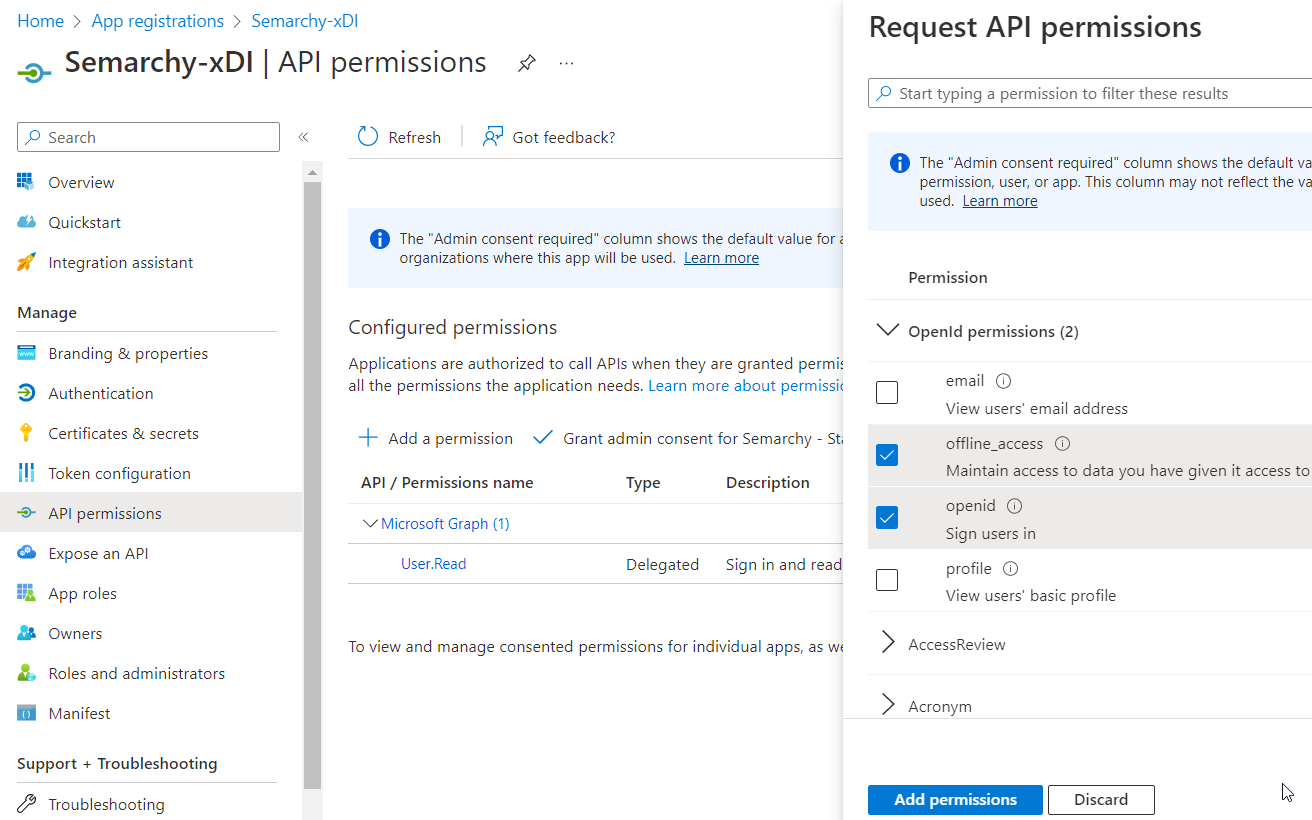Click the App roles icon
The height and width of the screenshot is (820, 1312).
click(x=26, y=593)
